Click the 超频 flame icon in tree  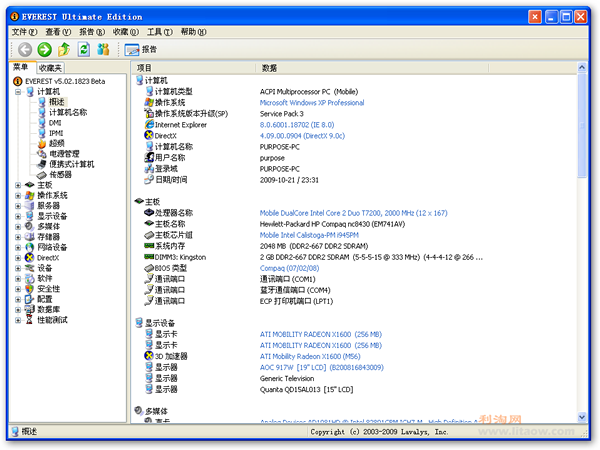pos(42,143)
